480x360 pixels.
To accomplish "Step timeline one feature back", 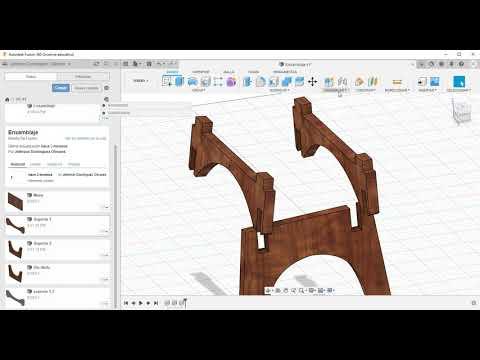I will pos(133,303).
